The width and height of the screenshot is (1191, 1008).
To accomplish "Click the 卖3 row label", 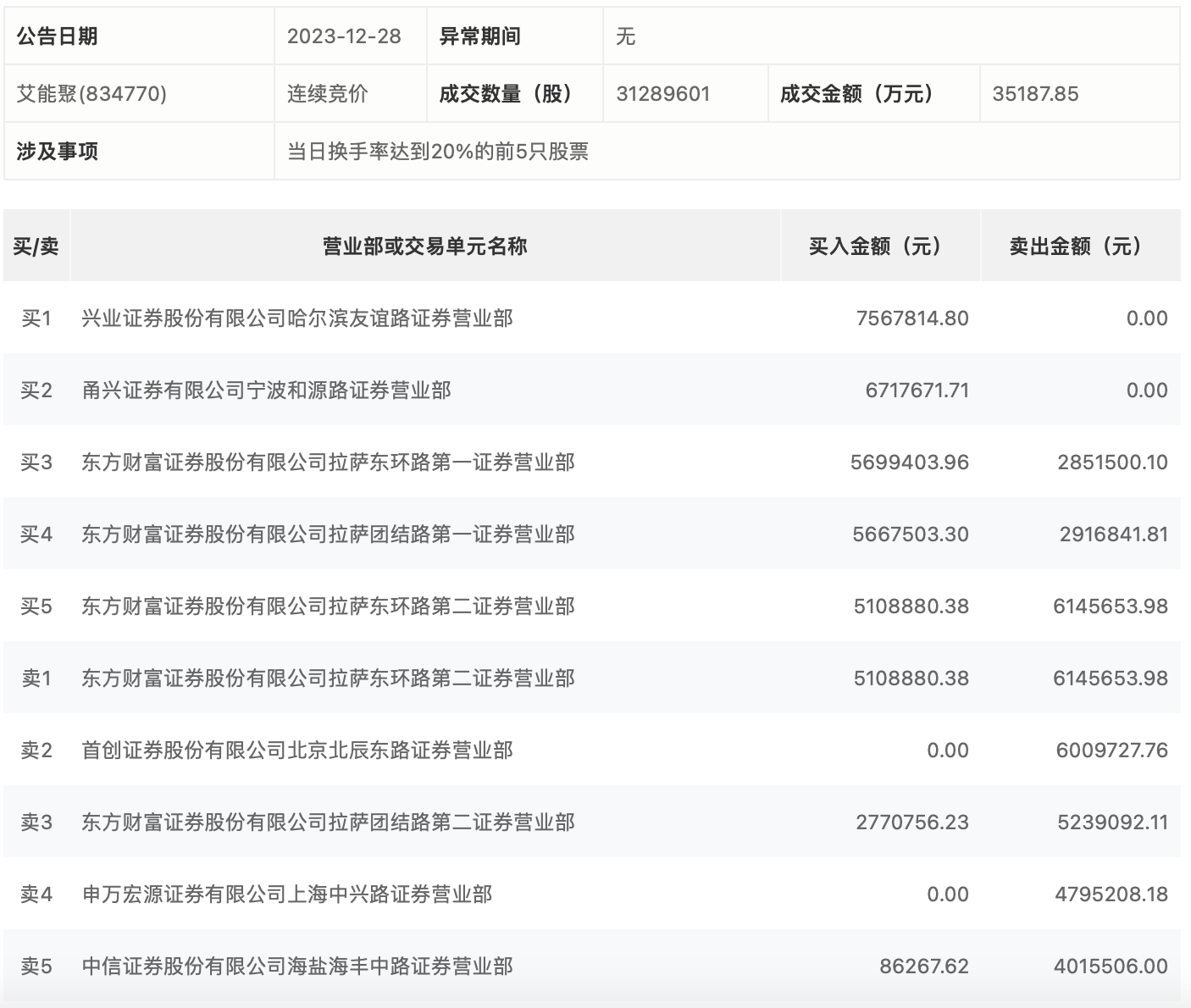I will (36, 822).
